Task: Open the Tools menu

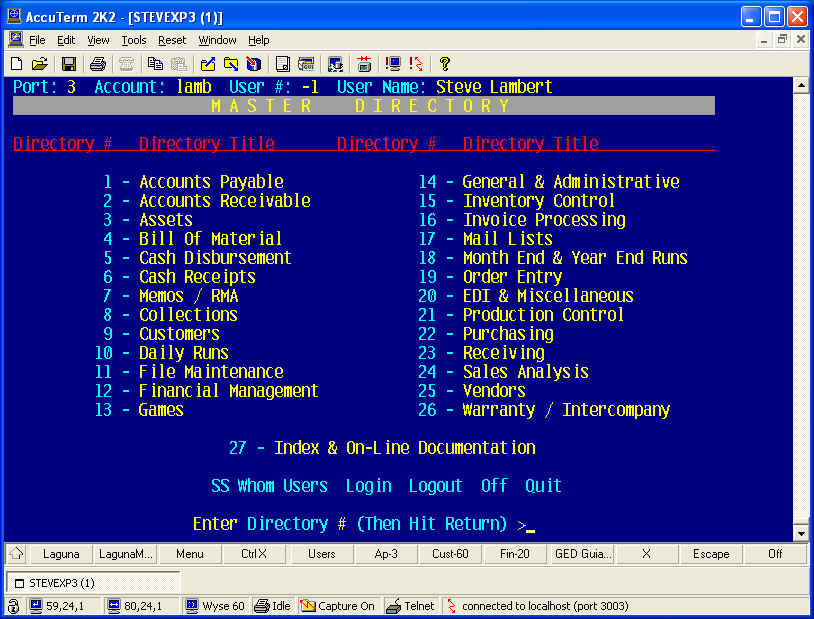Action: tap(134, 40)
